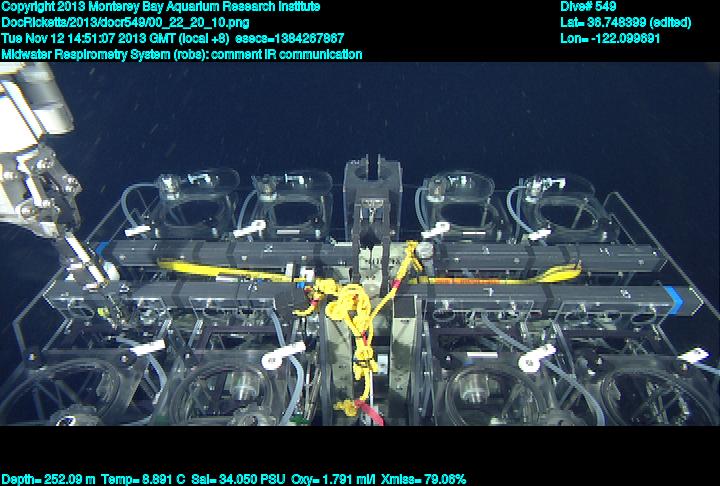This screenshot has height=486, width=720.
Task: Click the Depth reading in the bottom bar
Action: click(x=49, y=479)
